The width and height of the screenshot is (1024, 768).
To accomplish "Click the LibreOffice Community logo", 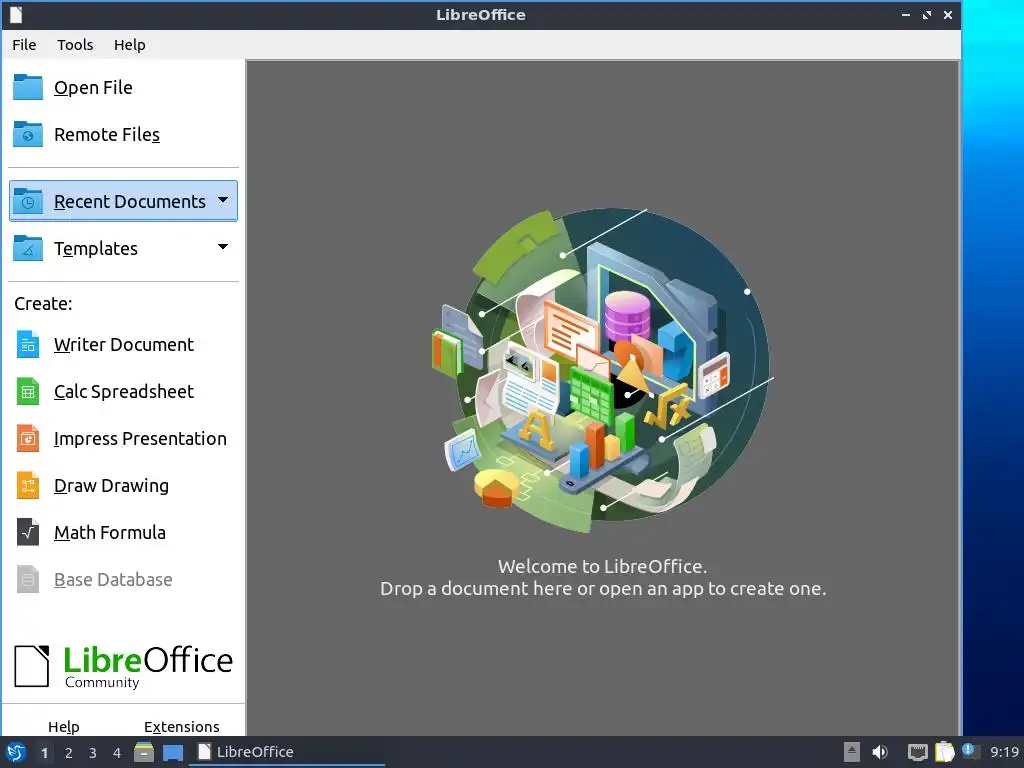I will click(x=123, y=667).
